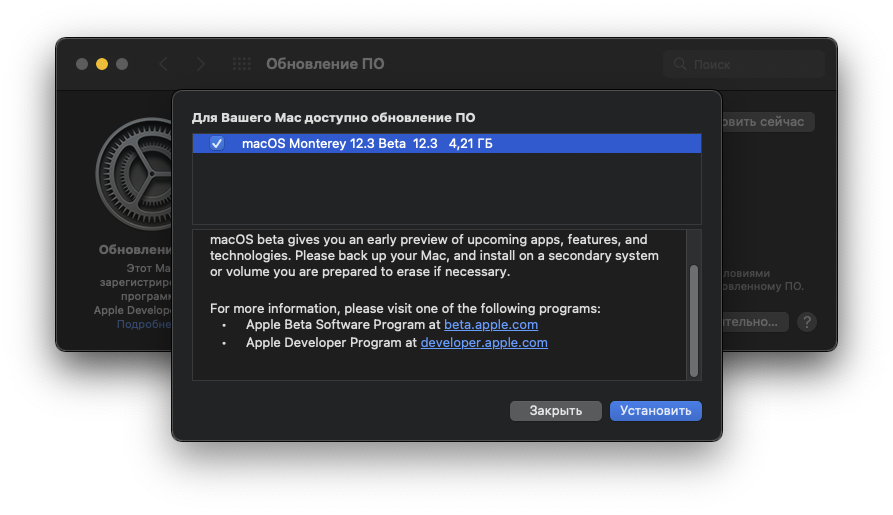Go back with the left chevron
The image size is (893, 515).
tap(163, 64)
